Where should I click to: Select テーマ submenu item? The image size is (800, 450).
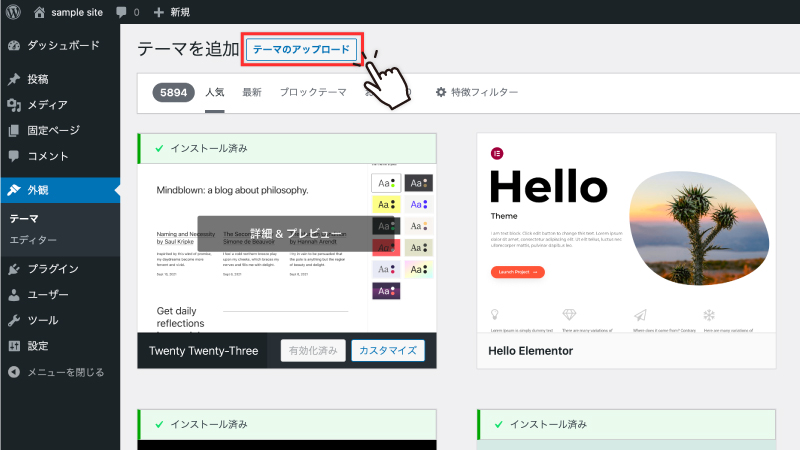[x=24, y=218]
